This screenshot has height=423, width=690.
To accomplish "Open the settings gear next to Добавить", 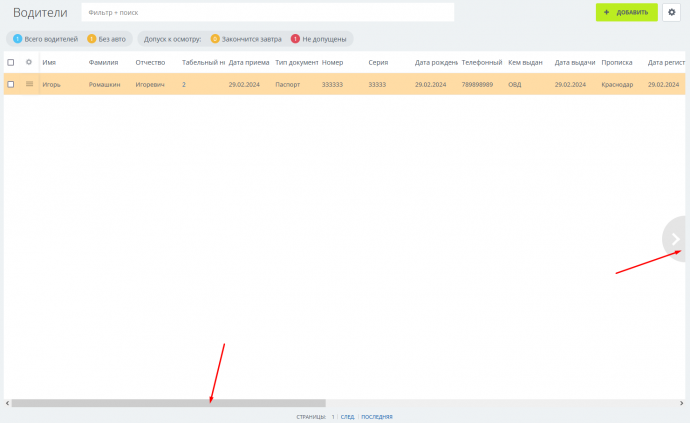I will click(671, 12).
